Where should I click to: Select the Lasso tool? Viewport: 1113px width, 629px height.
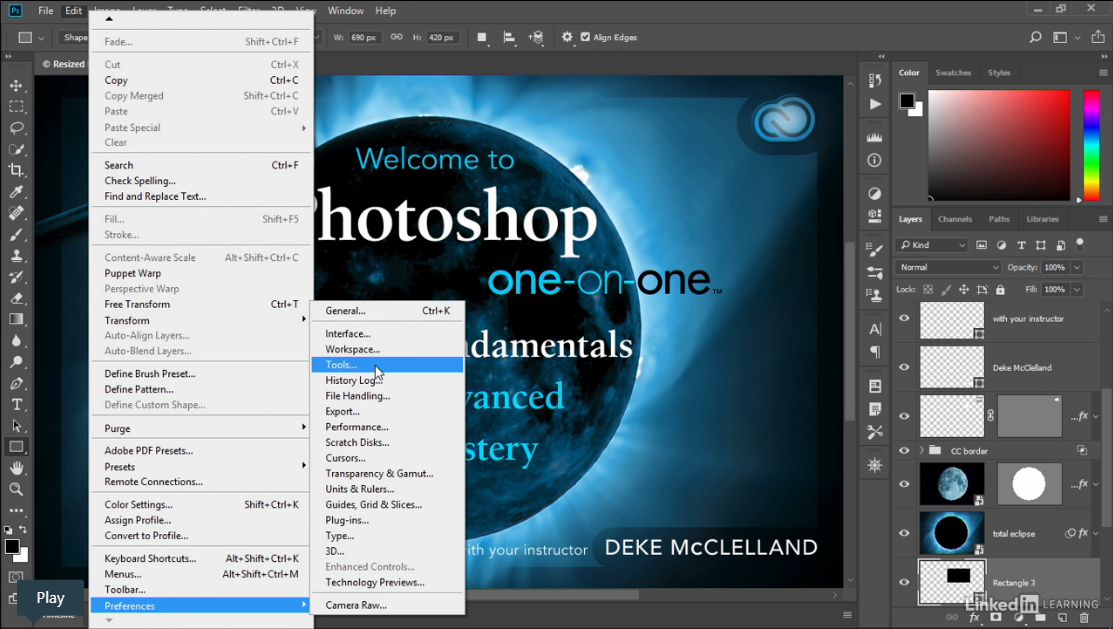coord(16,128)
